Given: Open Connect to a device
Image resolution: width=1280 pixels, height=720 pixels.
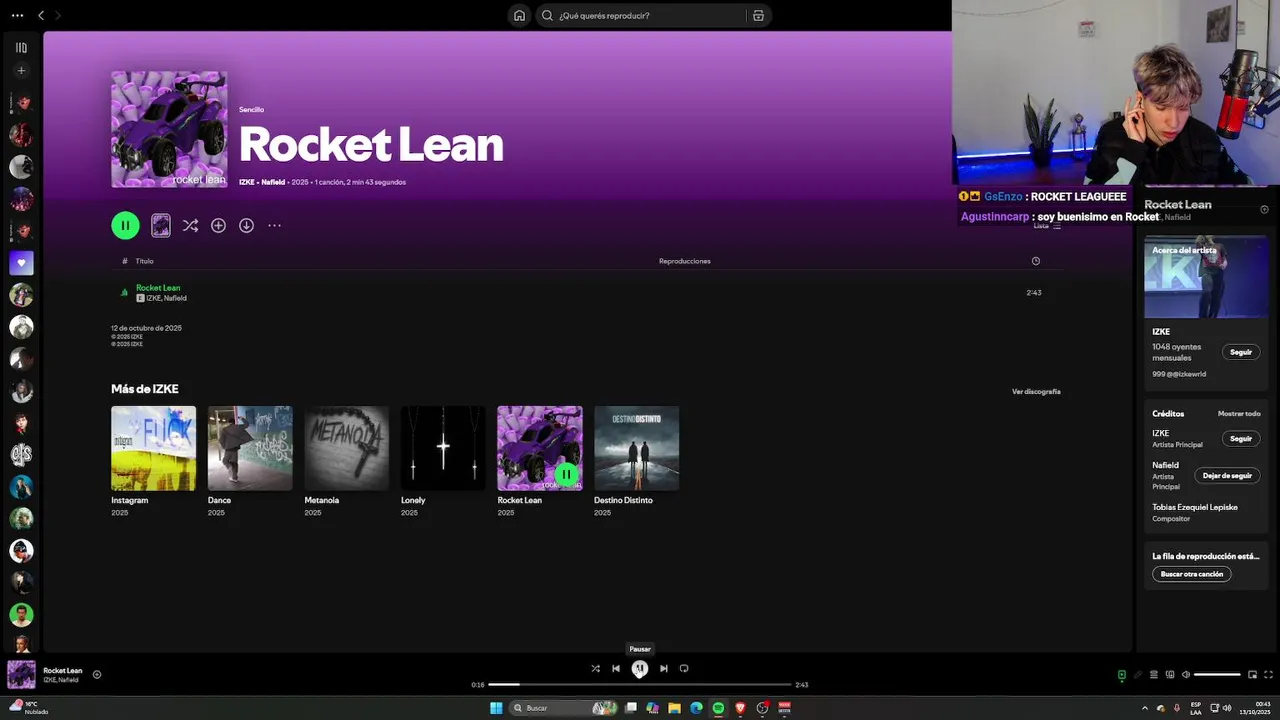Looking at the screenshot, I should tap(1170, 675).
